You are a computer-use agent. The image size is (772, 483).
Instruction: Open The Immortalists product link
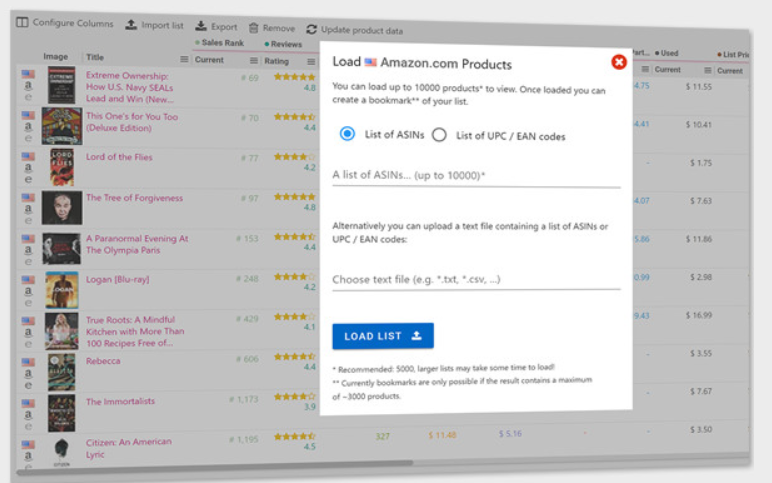(x=120, y=401)
